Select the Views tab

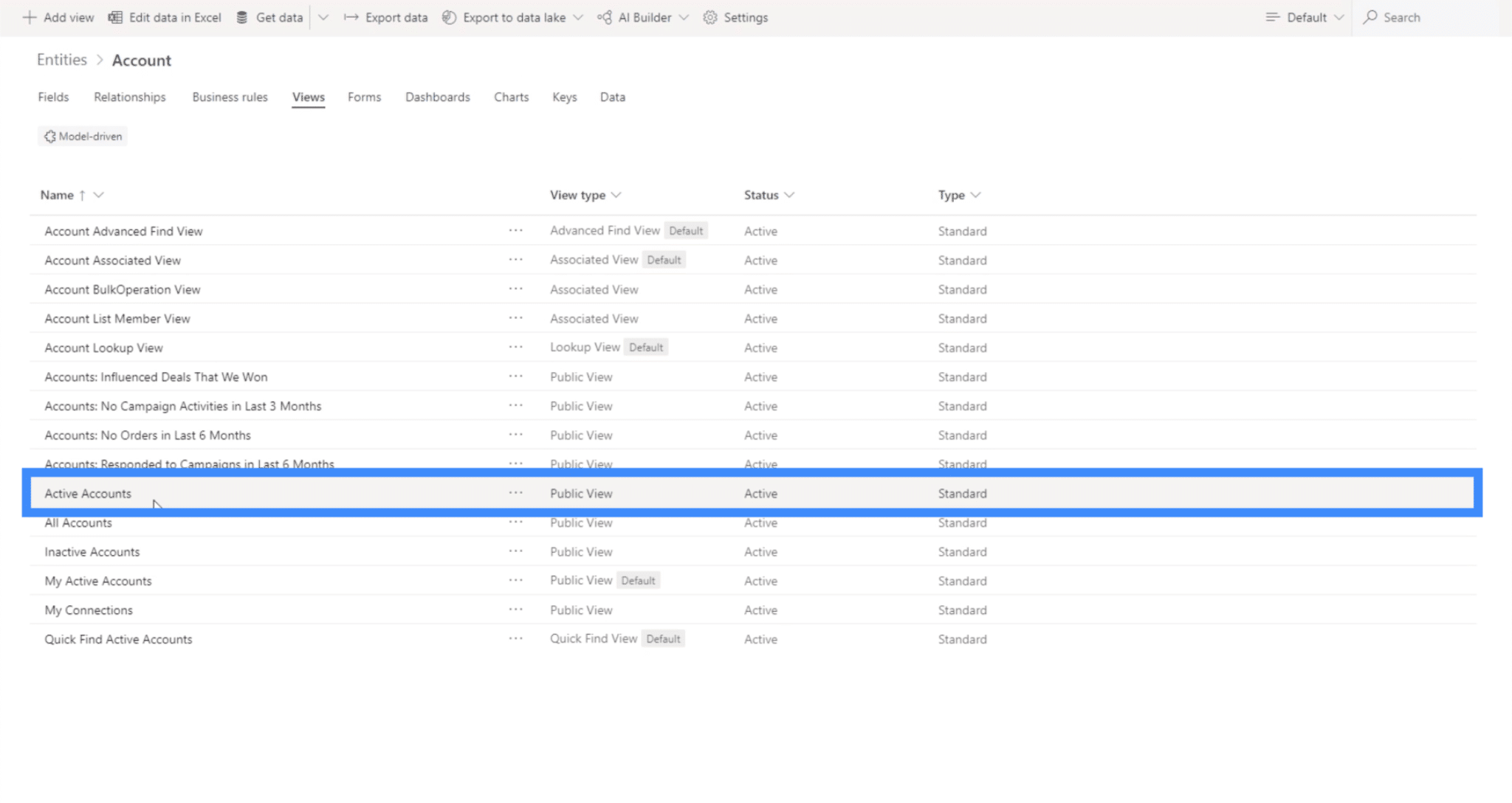point(309,97)
